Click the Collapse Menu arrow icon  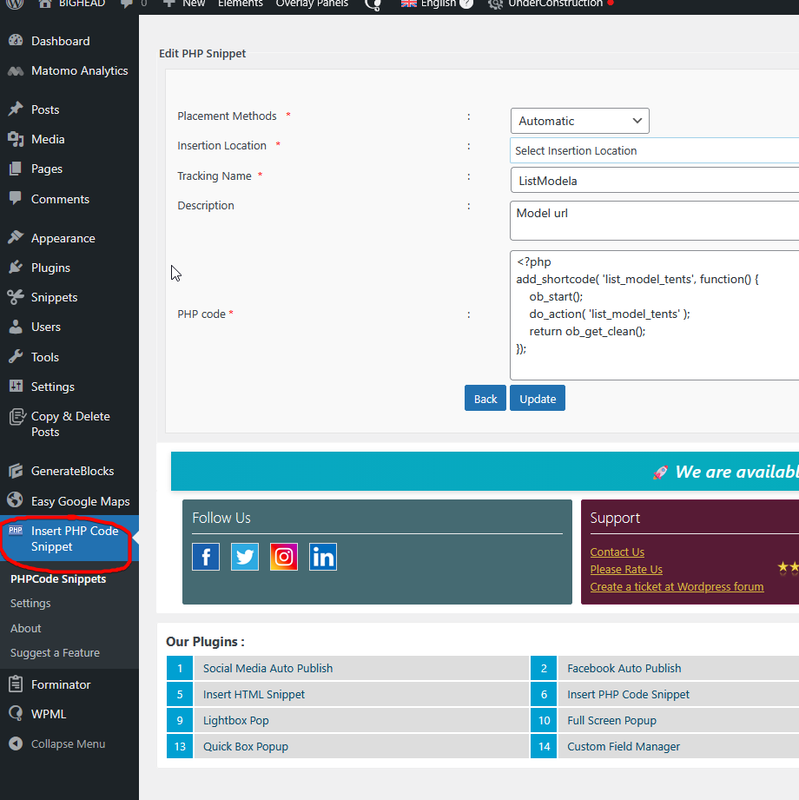[16, 743]
